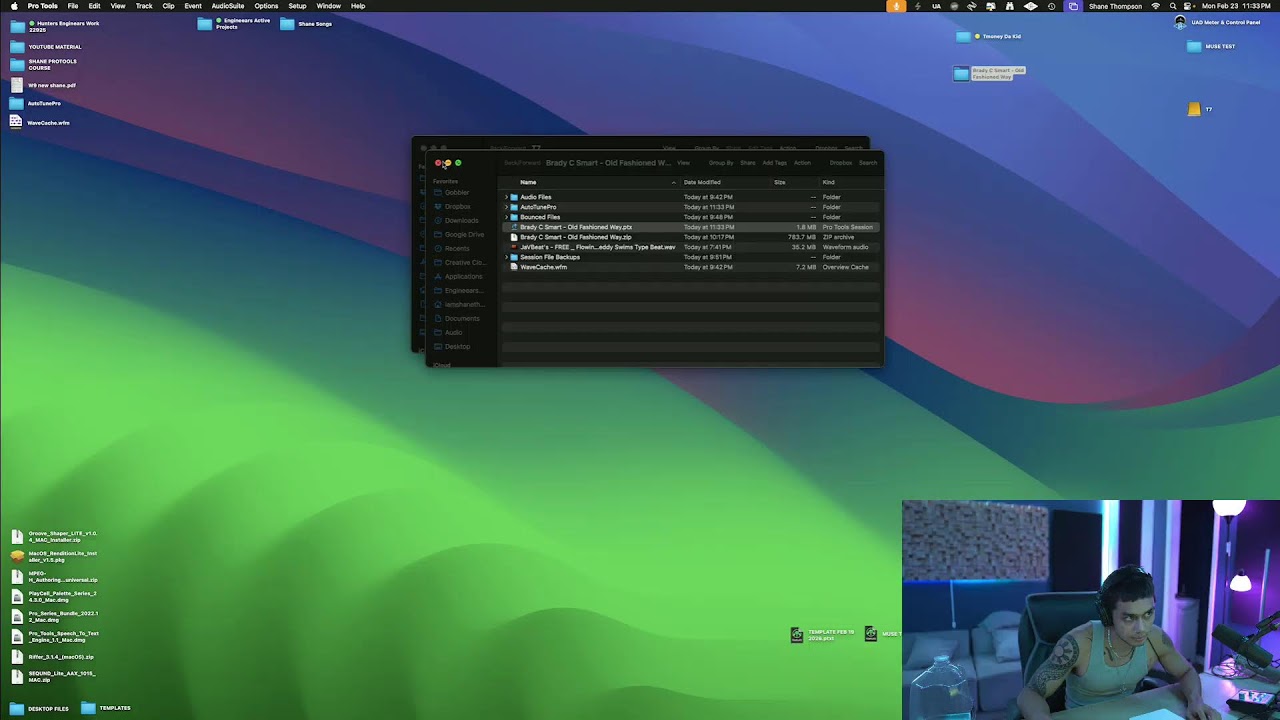The width and height of the screenshot is (1280, 720).
Task: Expand the AutoTunePro folder in Finder
Action: coord(506,207)
